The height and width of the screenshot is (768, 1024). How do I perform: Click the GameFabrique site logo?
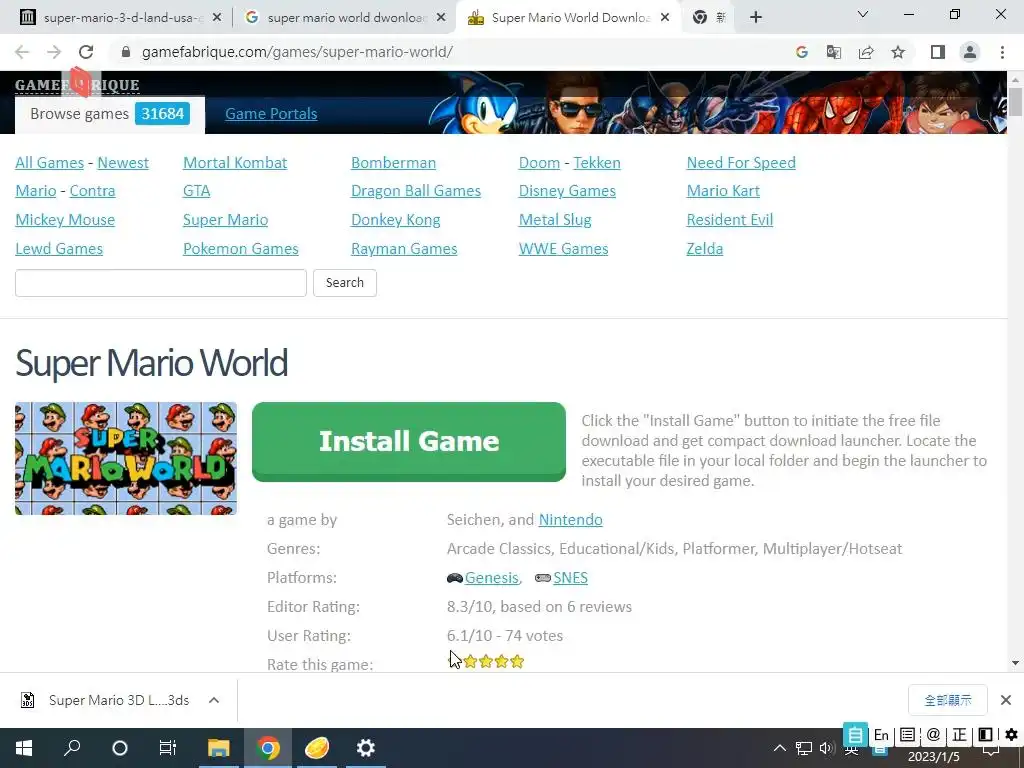[77, 84]
